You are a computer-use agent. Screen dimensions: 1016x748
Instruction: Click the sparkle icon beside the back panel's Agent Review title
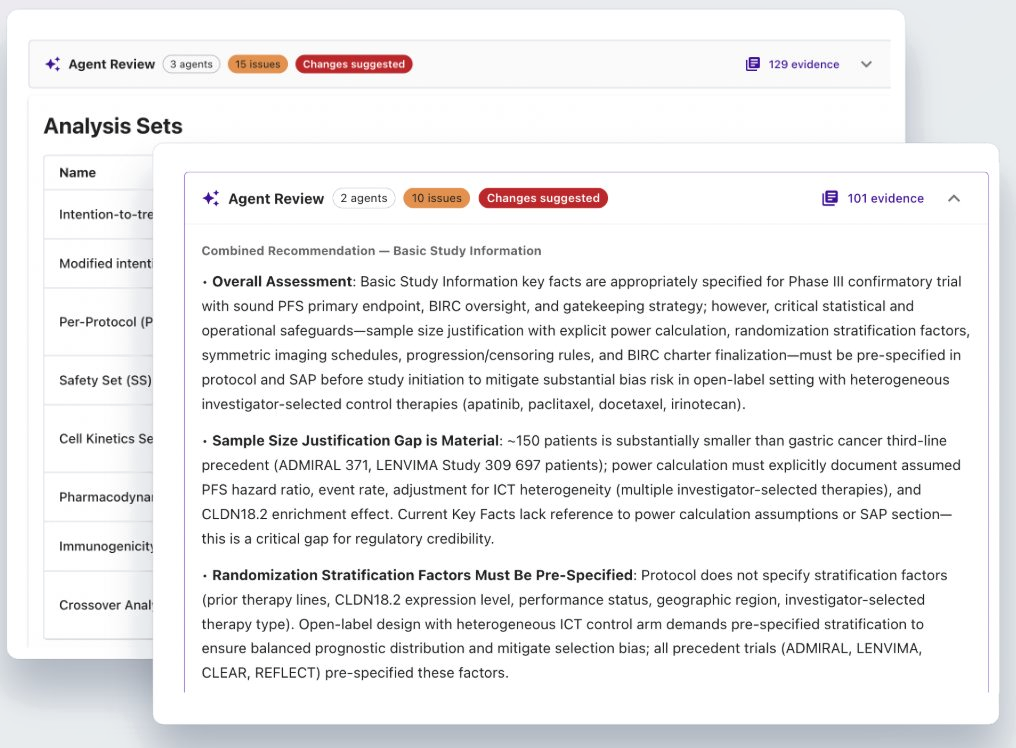click(x=52, y=64)
